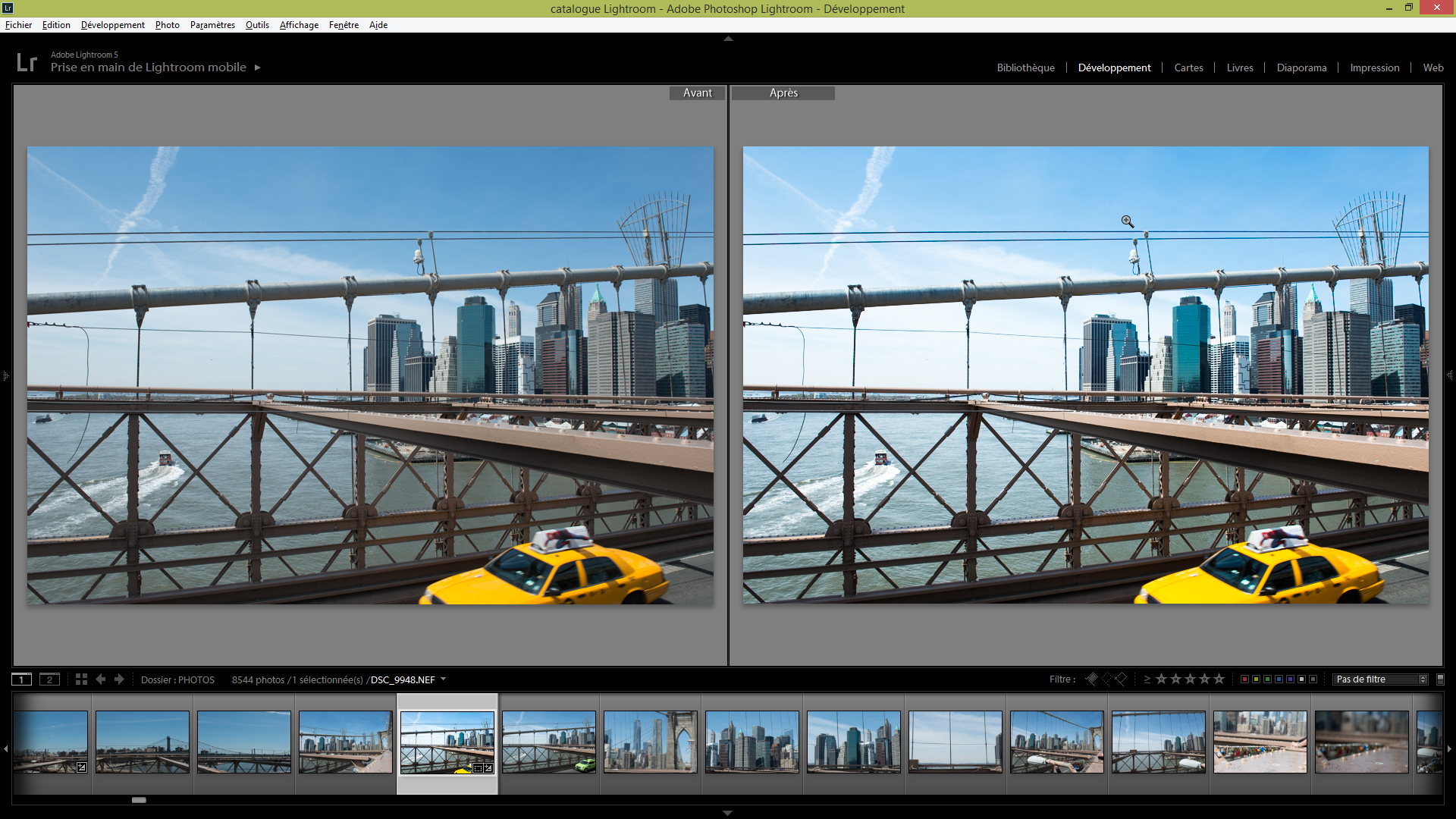The image size is (1456, 819).
Task: Toggle the filter on/off switch
Action: point(1440,679)
